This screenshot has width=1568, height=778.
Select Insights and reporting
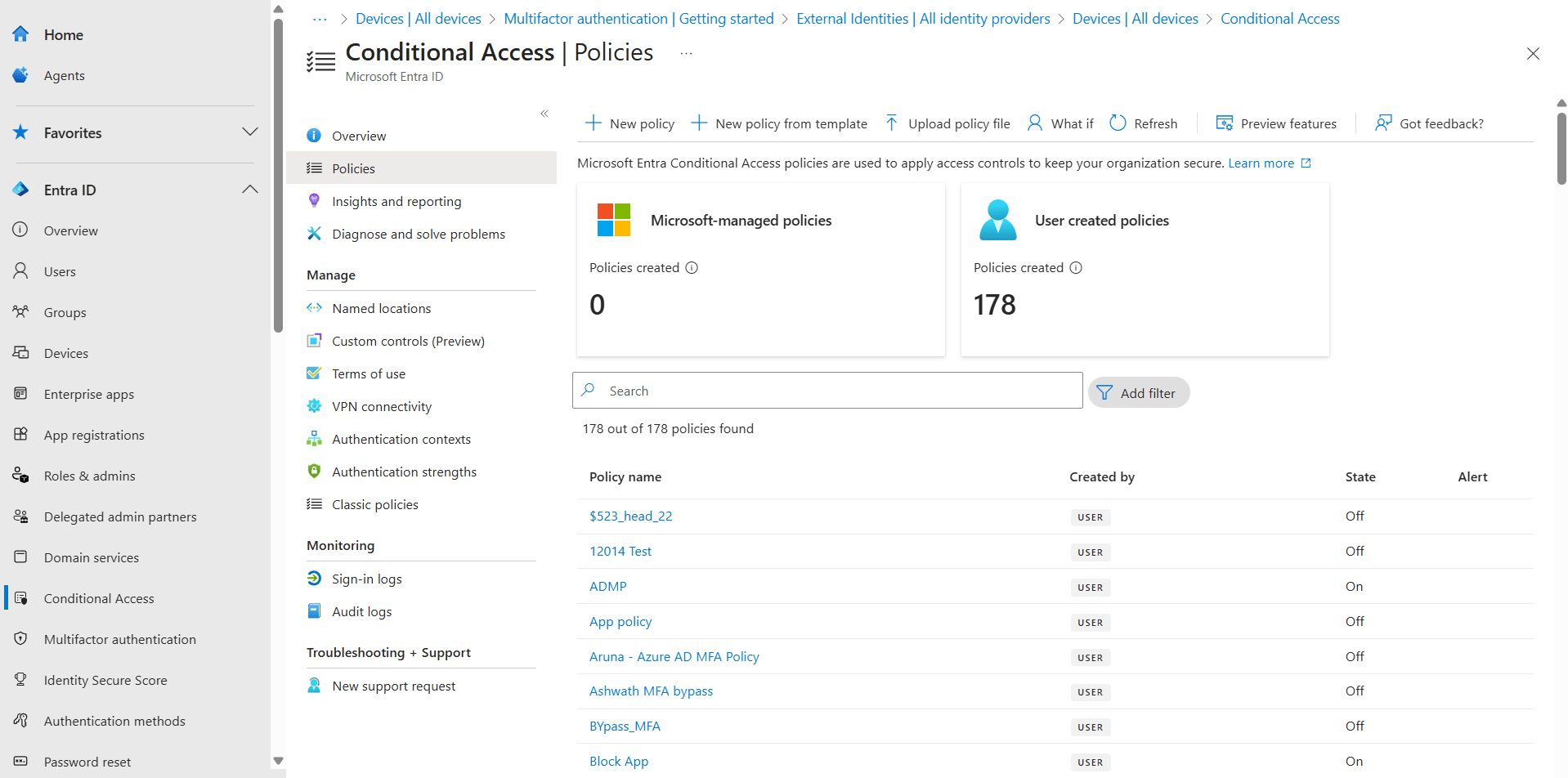point(396,201)
